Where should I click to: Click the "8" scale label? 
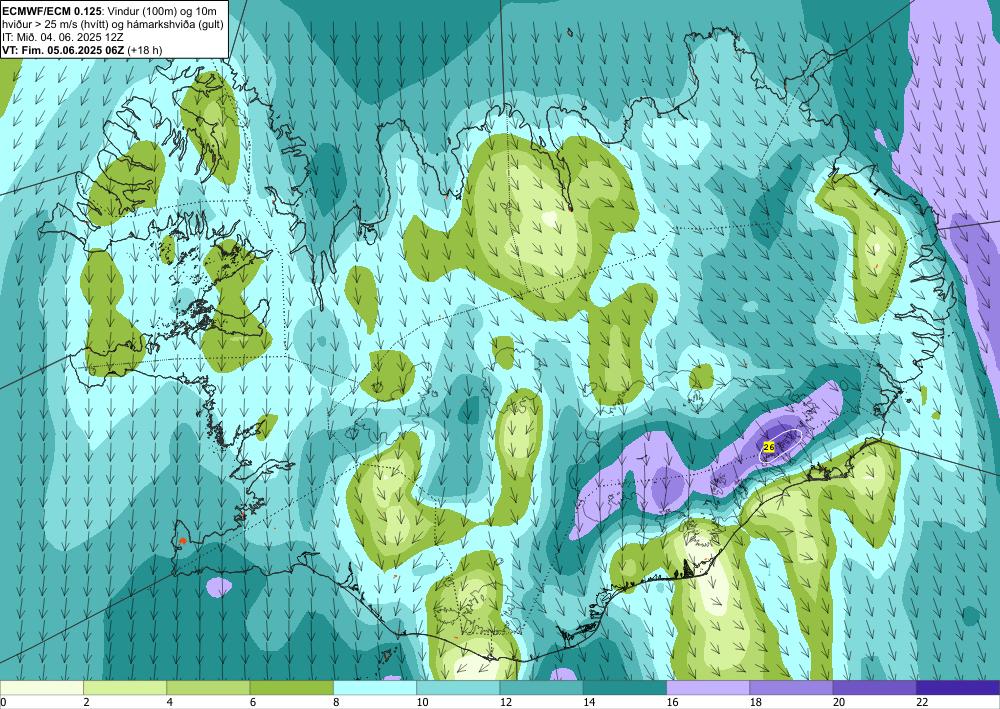click(x=337, y=702)
